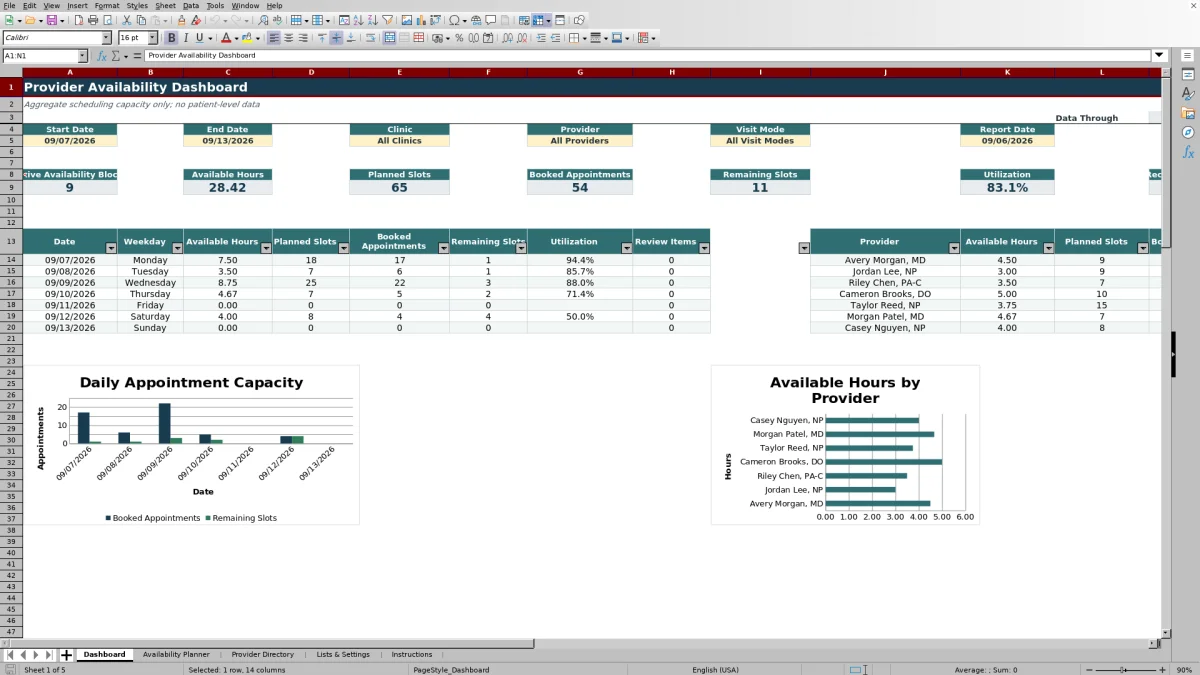Click the Sort Ascending icon
This screenshot has width=1200, height=675.
coord(358,20)
